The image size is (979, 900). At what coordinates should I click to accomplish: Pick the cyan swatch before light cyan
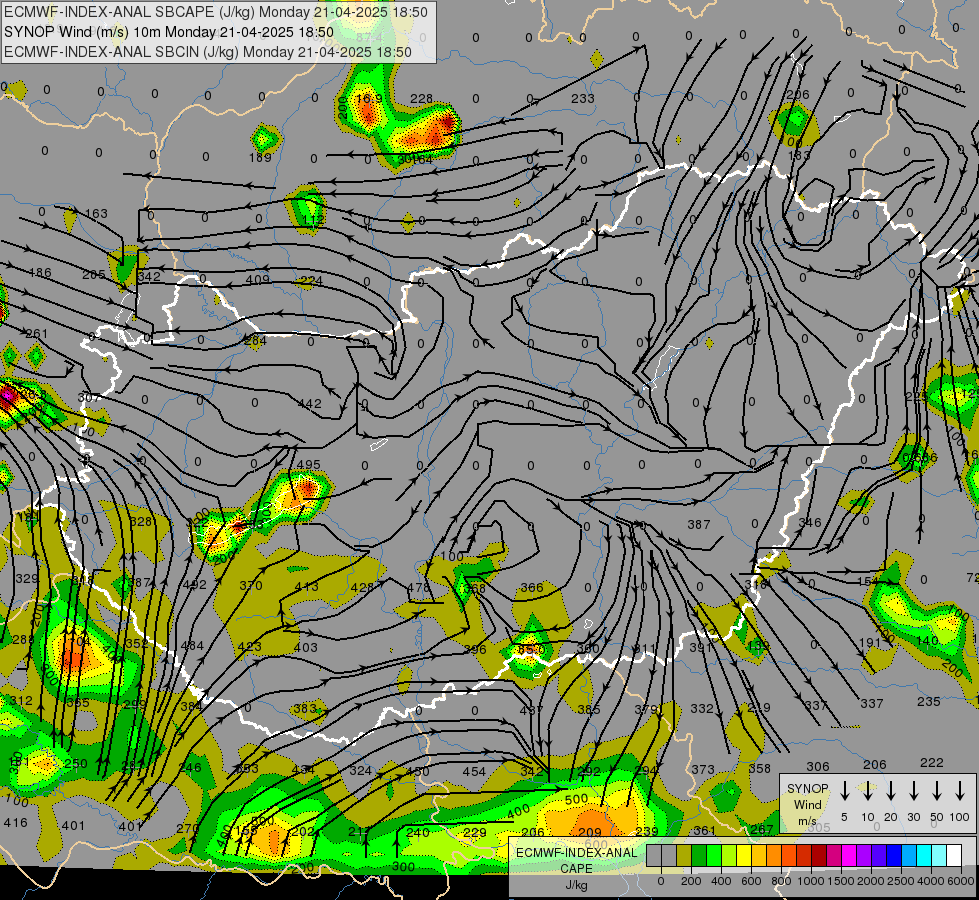[924, 856]
